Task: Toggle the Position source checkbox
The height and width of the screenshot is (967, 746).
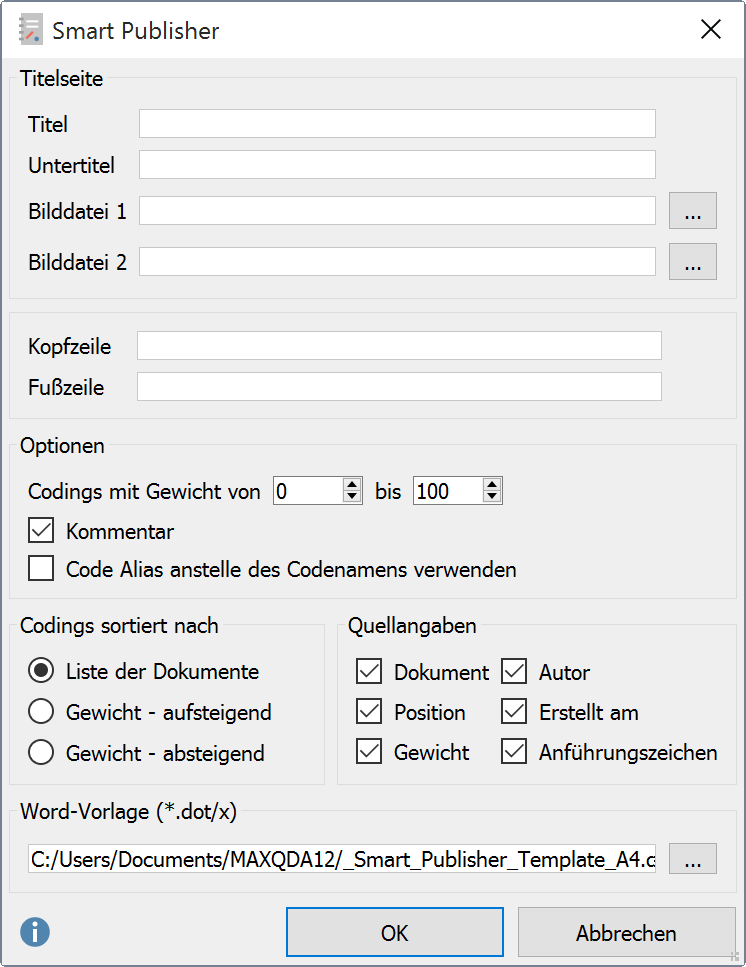Action: [x=369, y=712]
